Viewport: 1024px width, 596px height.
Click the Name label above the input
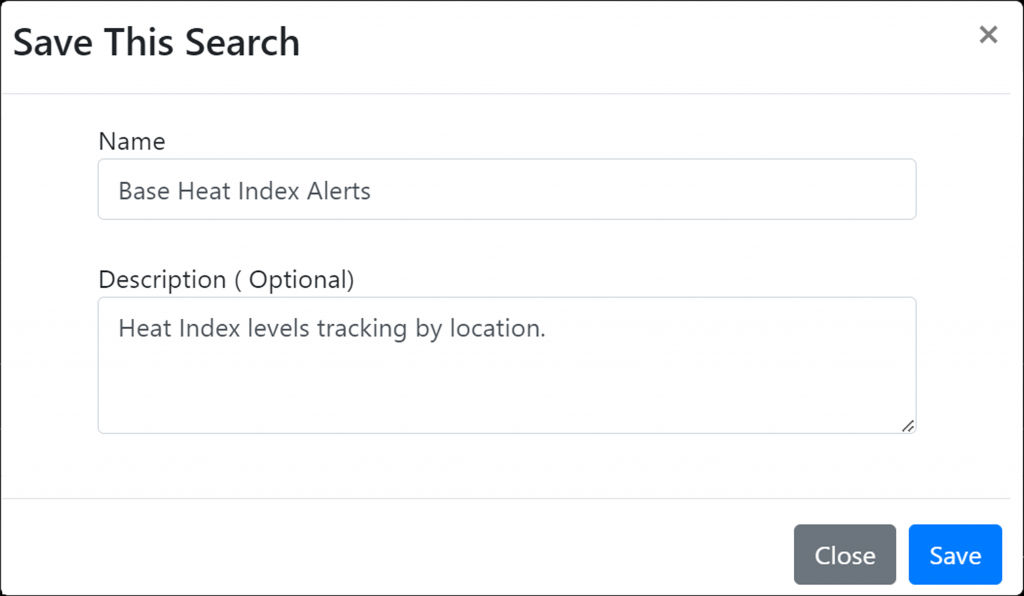(x=131, y=142)
